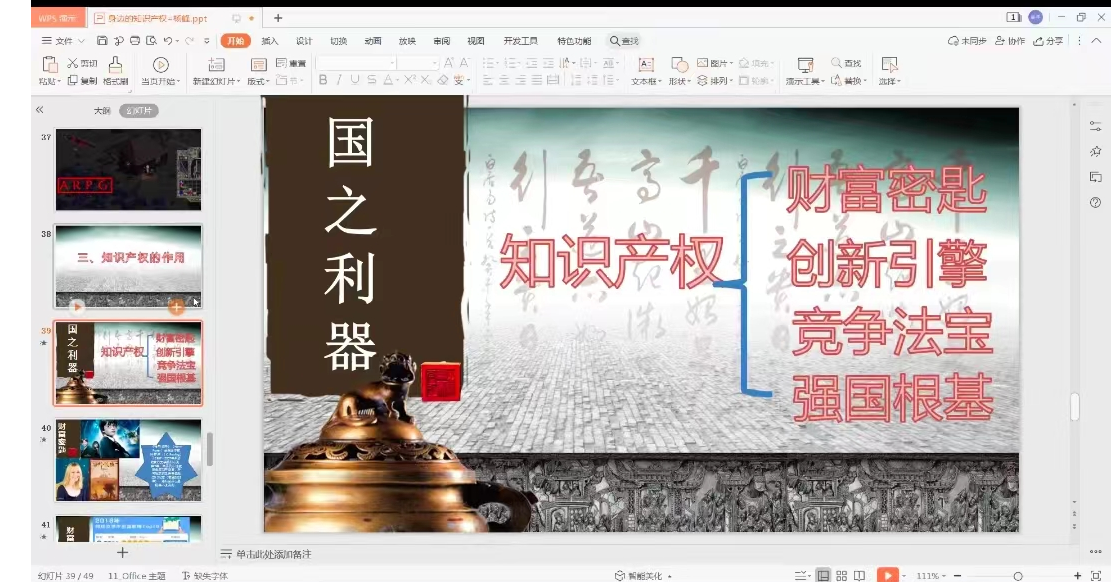Click the Save icon in quick toolbar
The height and width of the screenshot is (582, 1111).
point(103,41)
